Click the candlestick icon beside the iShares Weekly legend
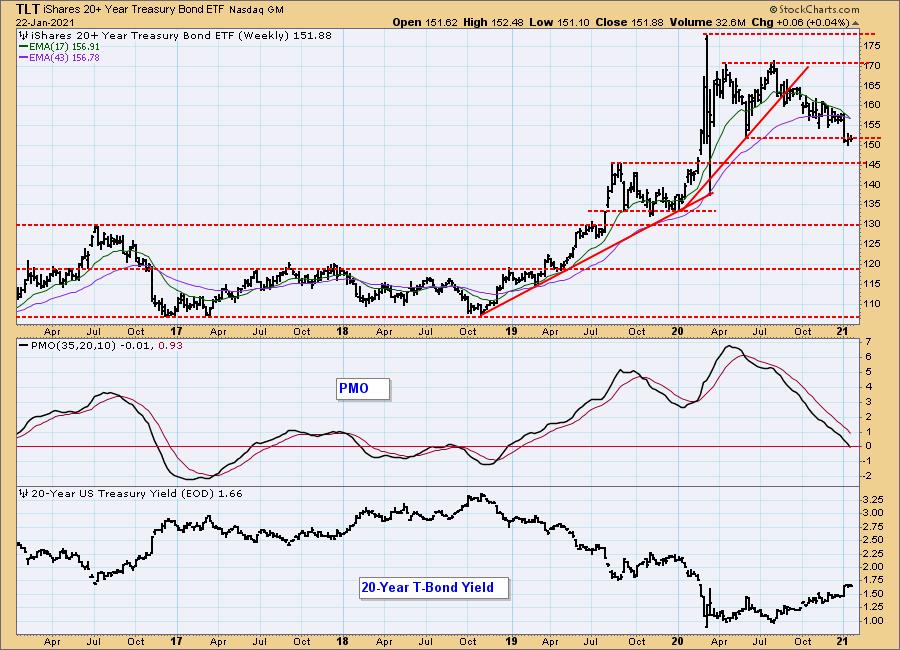This screenshot has height=650, width=900. (x=23, y=36)
